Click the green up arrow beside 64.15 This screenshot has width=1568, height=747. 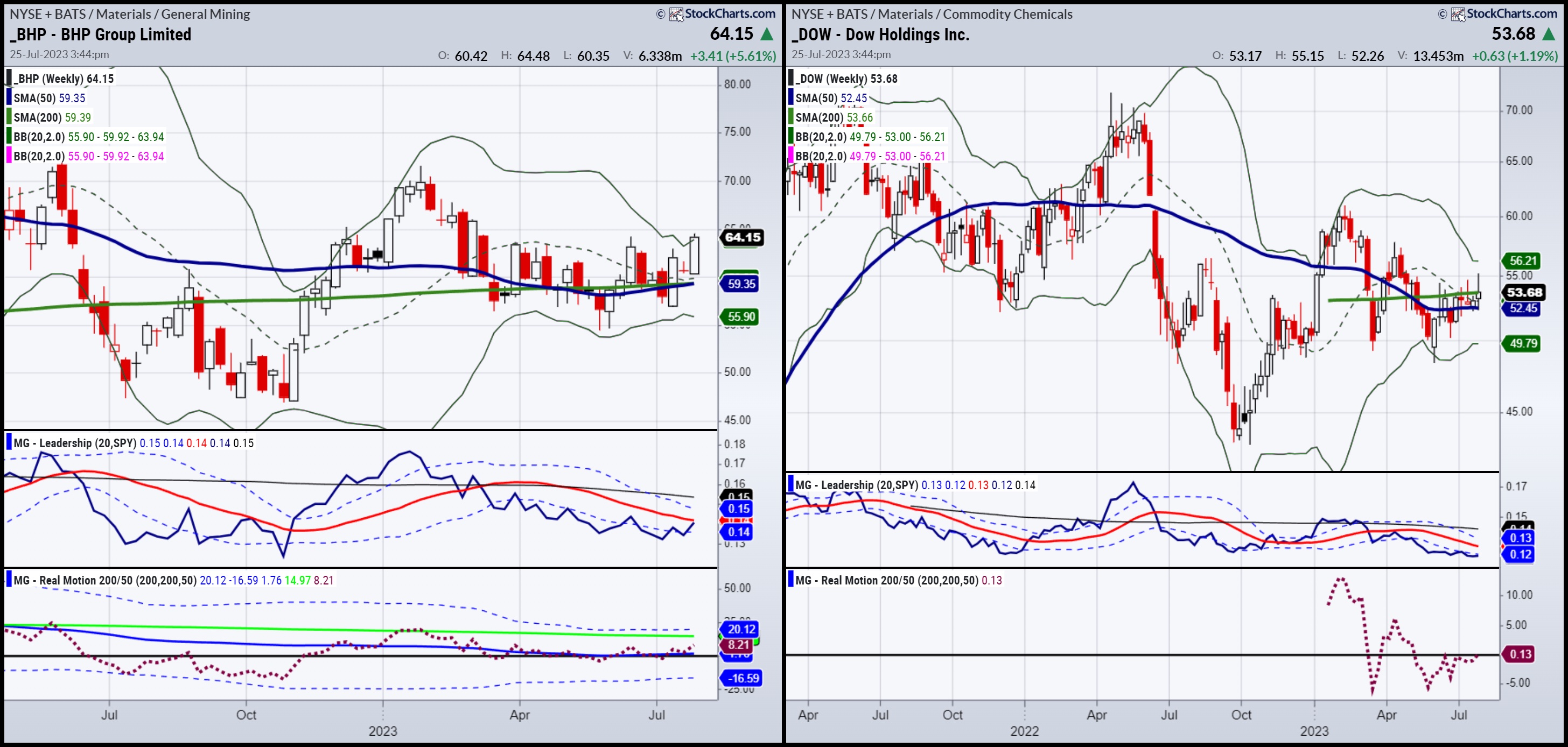coord(767,34)
